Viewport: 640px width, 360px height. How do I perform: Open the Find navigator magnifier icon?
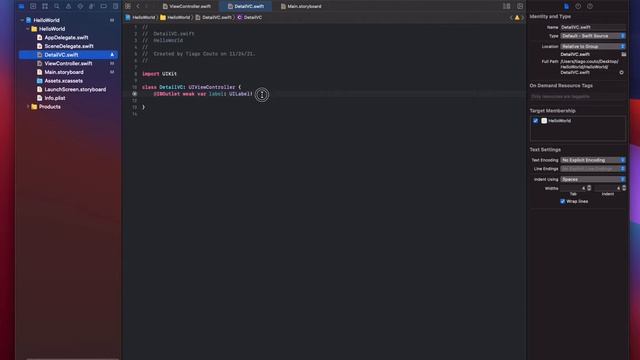tap(57, 7)
